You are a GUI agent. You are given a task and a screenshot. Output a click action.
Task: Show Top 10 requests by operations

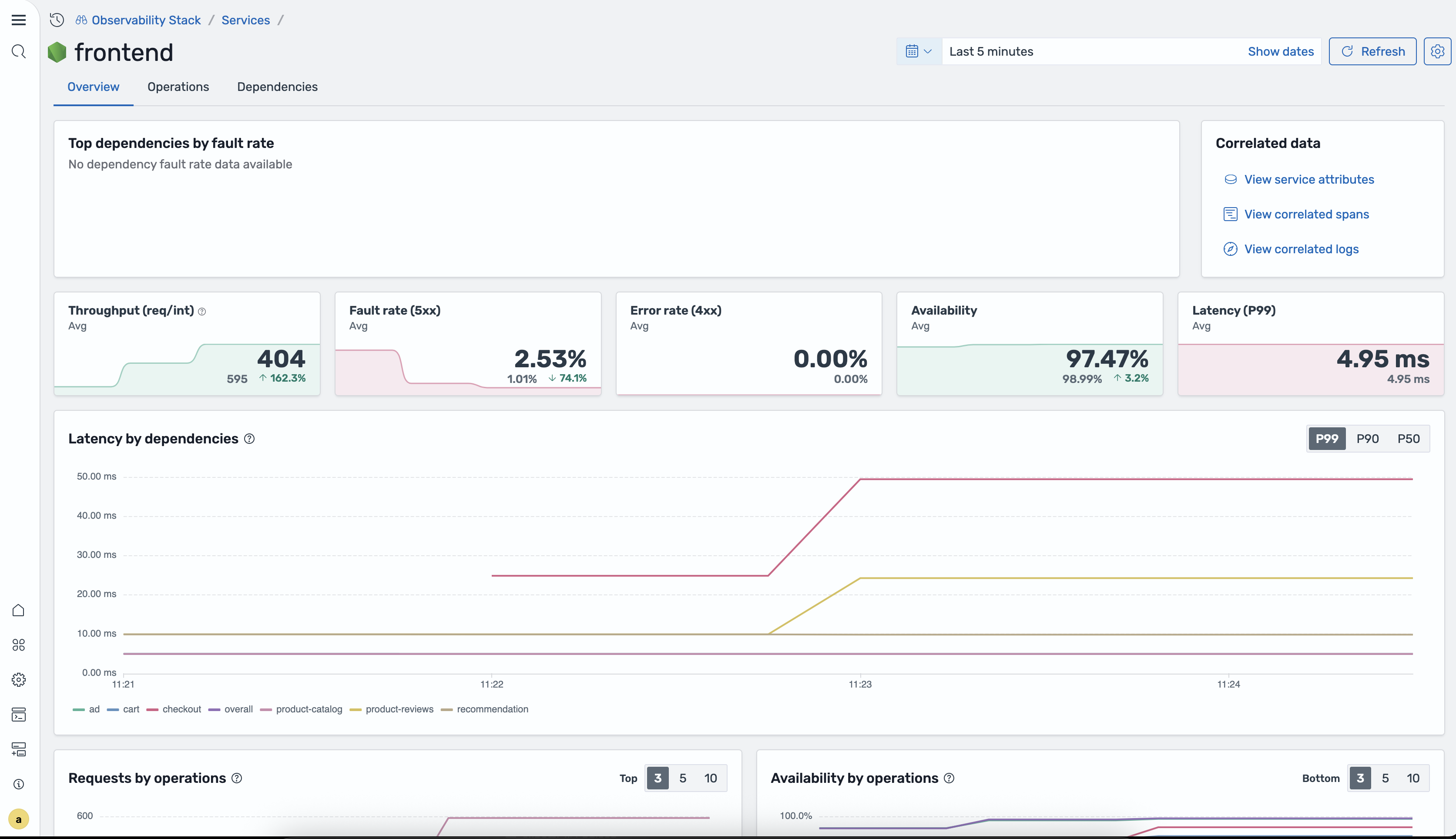tap(711, 778)
